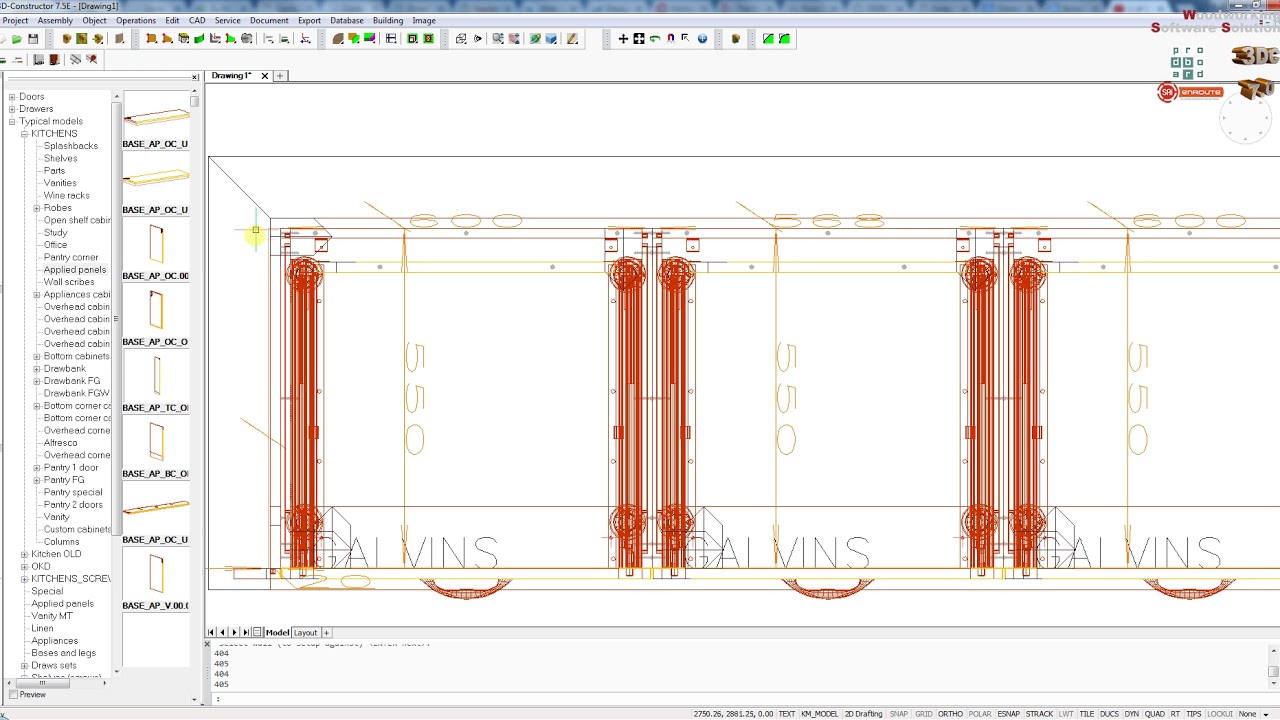The image size is (1280, 720).
Task: Click the red magnet snap icon
Action: click(671, 38)
